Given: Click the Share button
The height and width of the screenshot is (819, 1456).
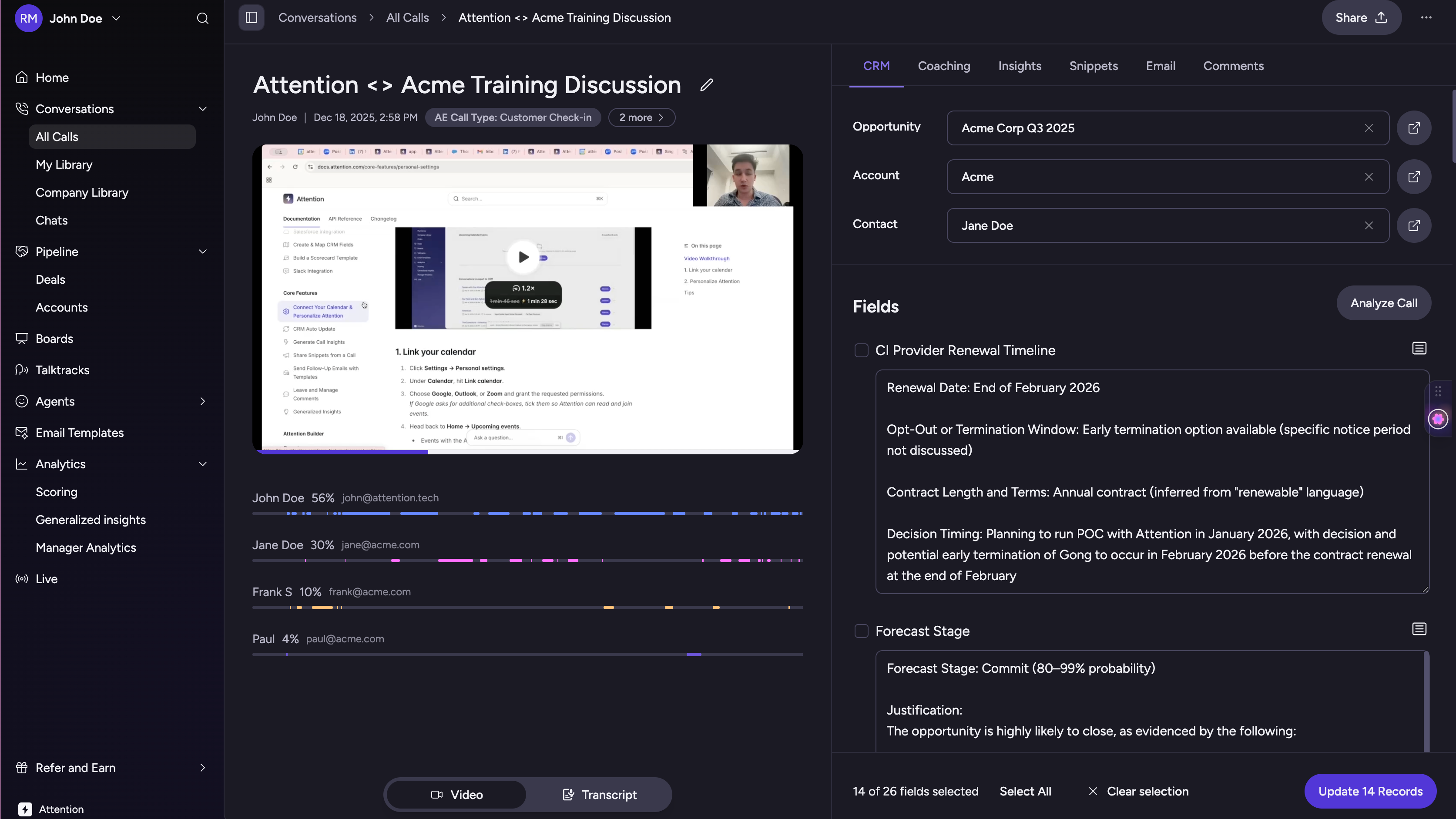Looking at the screenshot, I should coord(1361,17).
